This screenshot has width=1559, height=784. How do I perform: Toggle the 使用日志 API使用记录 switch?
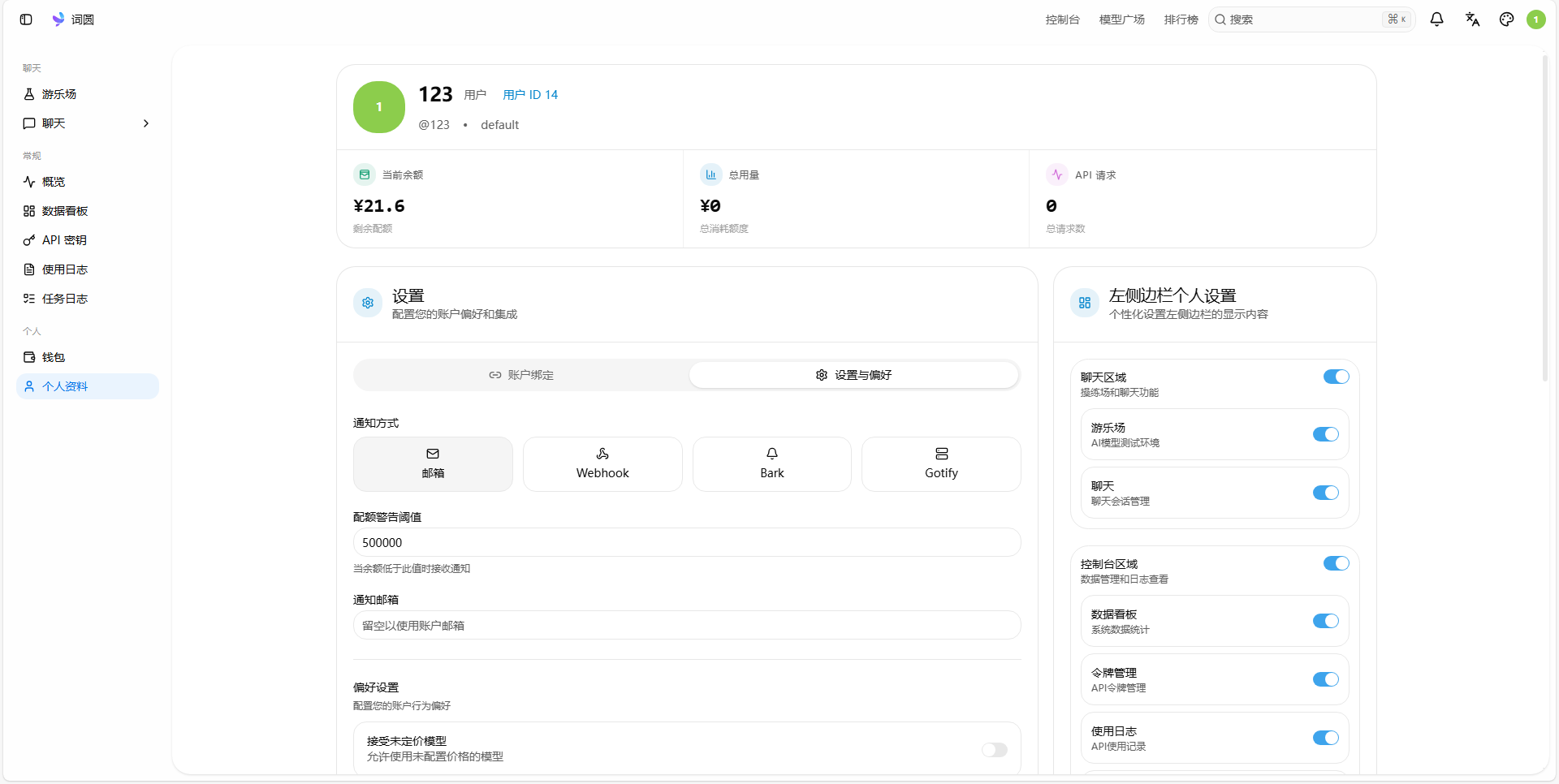[1326, 738]
